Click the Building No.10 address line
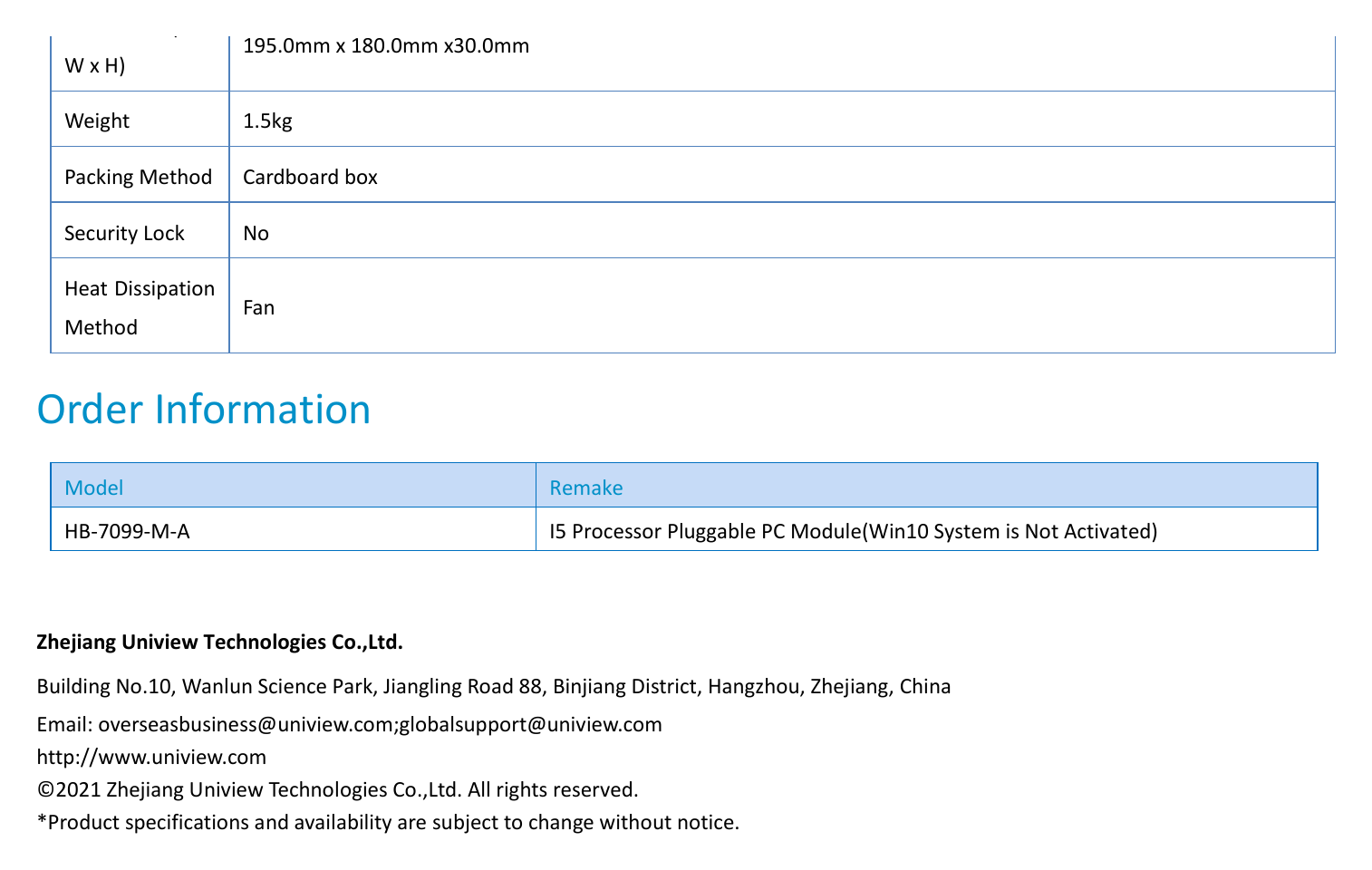The image size is (1372, 870). point(494,686)
